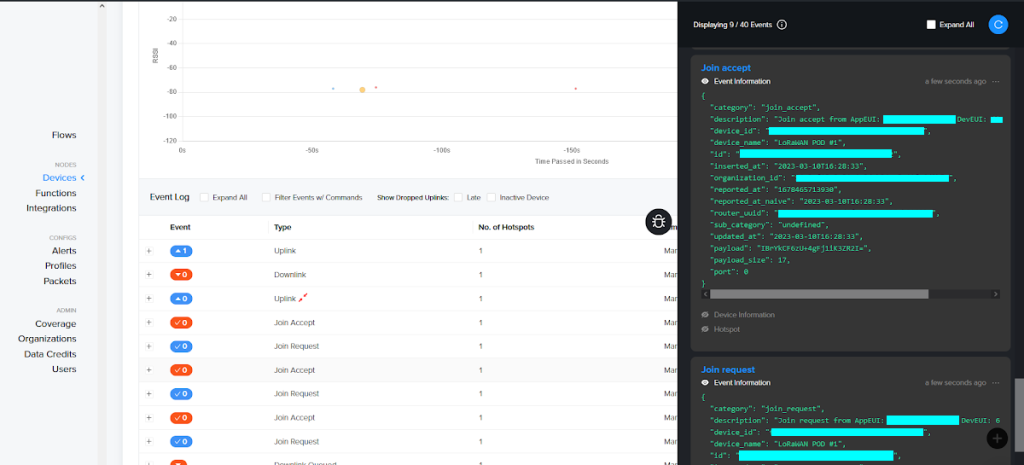Click the black plus floating button
Image resolution: width=1024 pixels, height=465 pixels.
point(996,437)
